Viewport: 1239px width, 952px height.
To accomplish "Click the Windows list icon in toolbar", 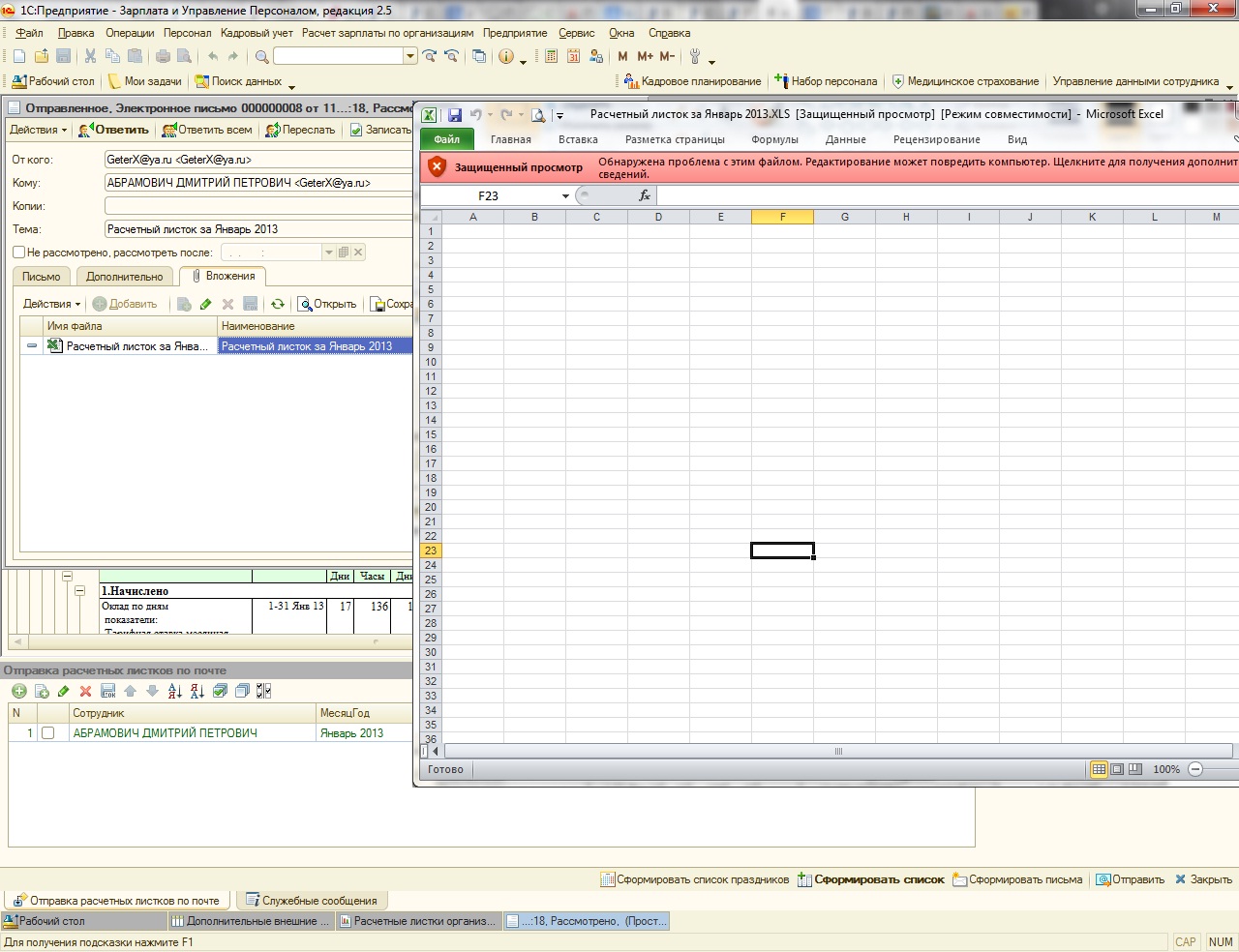I will tap(479, 56).
